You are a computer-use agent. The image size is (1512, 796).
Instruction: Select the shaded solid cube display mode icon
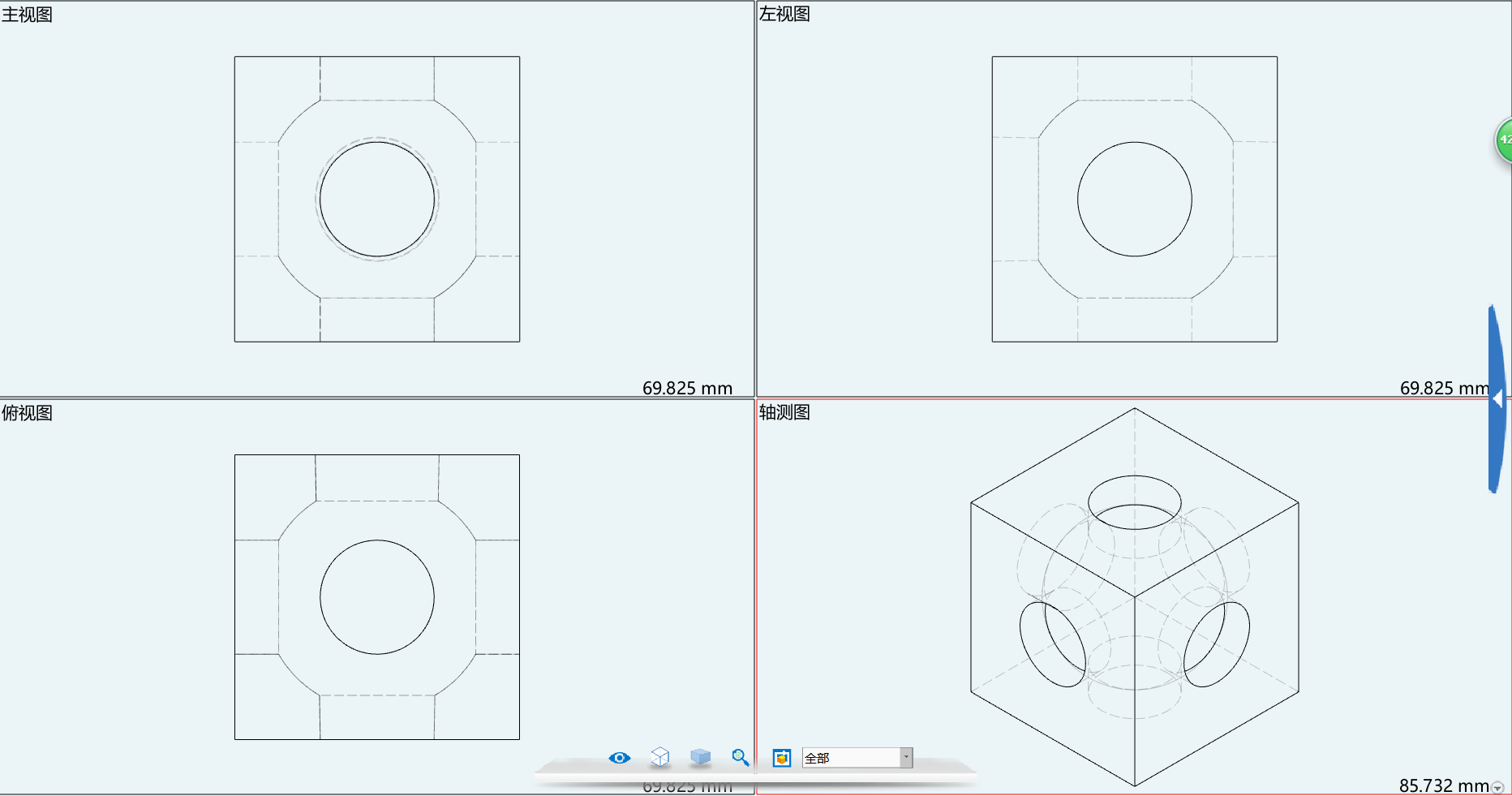point(700,757)
